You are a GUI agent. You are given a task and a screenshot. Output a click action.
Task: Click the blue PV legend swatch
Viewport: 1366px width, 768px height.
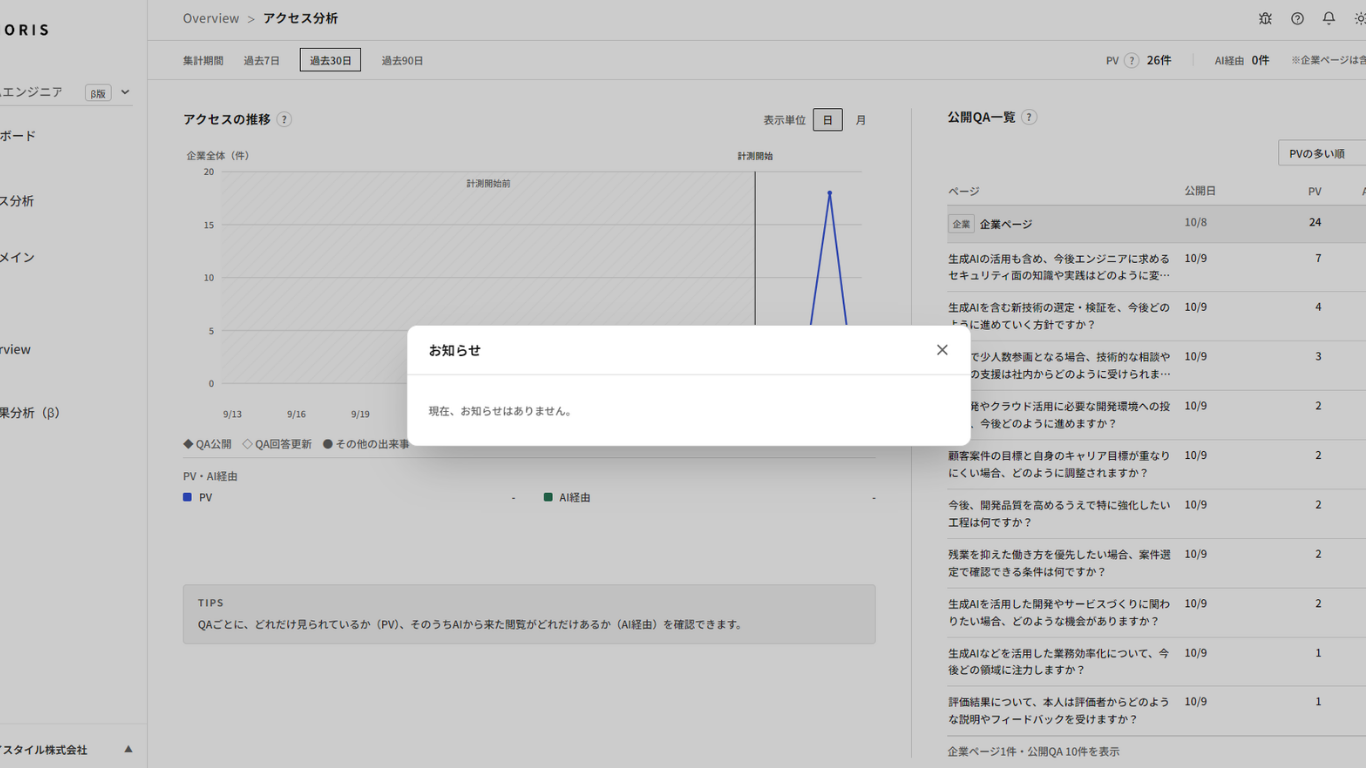(x=187, y=497)
